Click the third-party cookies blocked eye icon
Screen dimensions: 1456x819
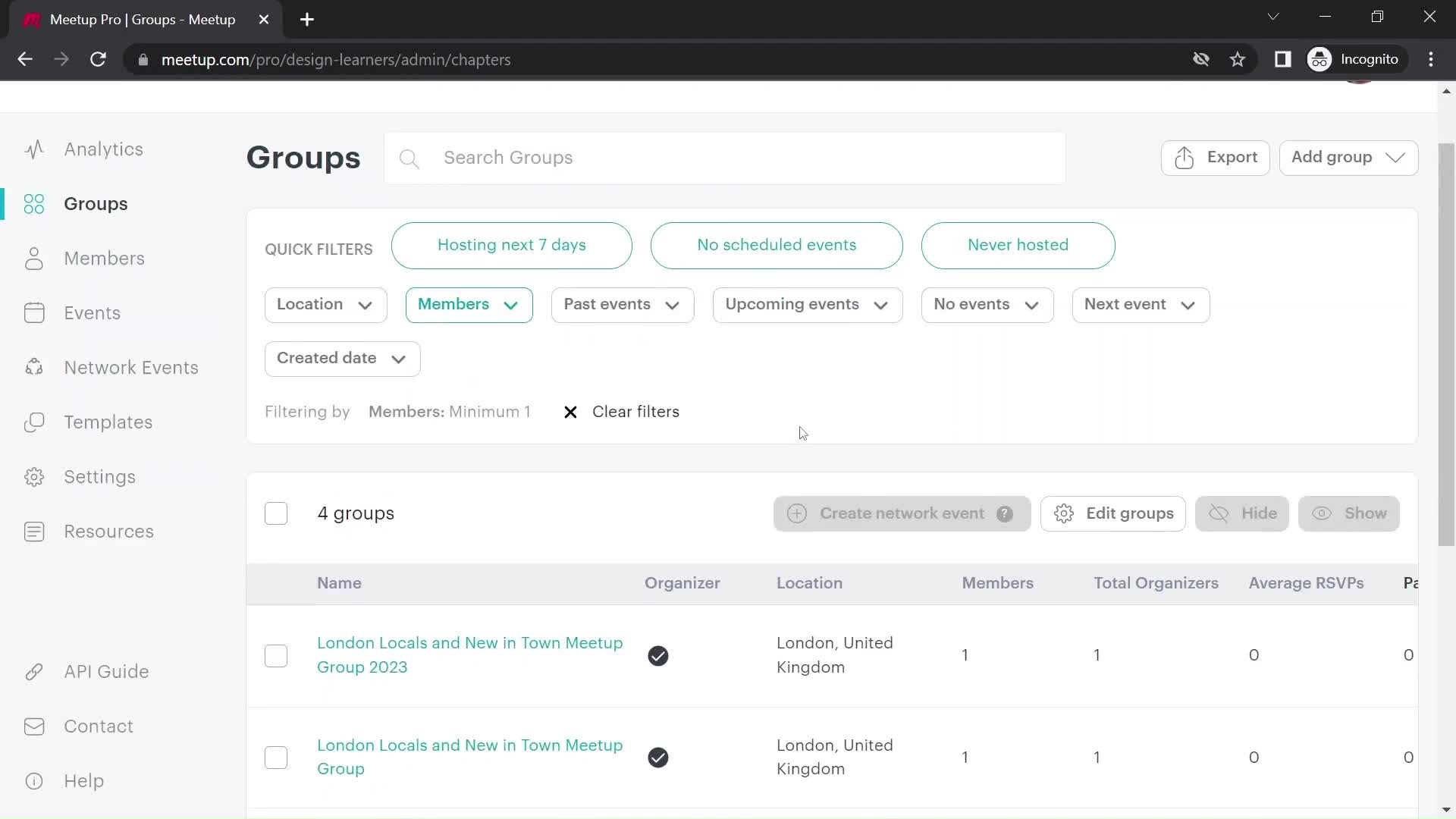(1201, 59)
